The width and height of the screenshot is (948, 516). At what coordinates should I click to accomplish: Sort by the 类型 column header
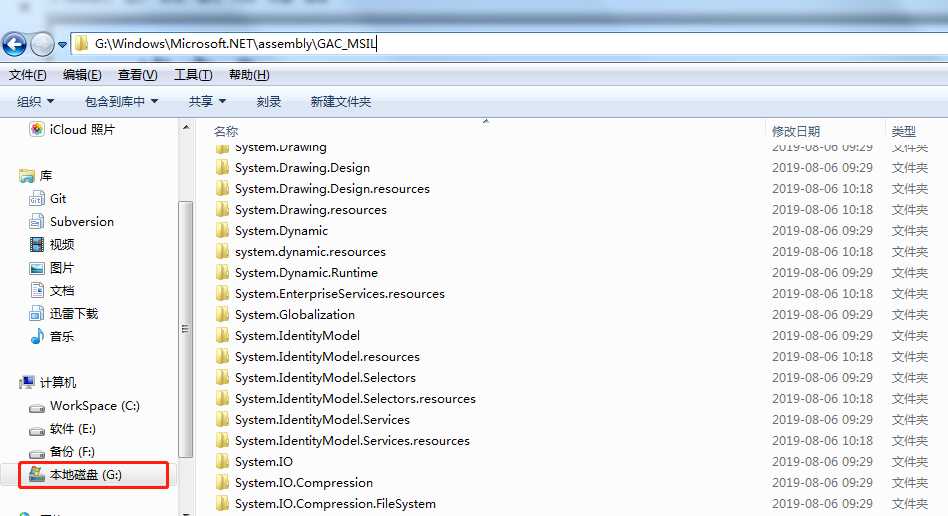(903, 131)
